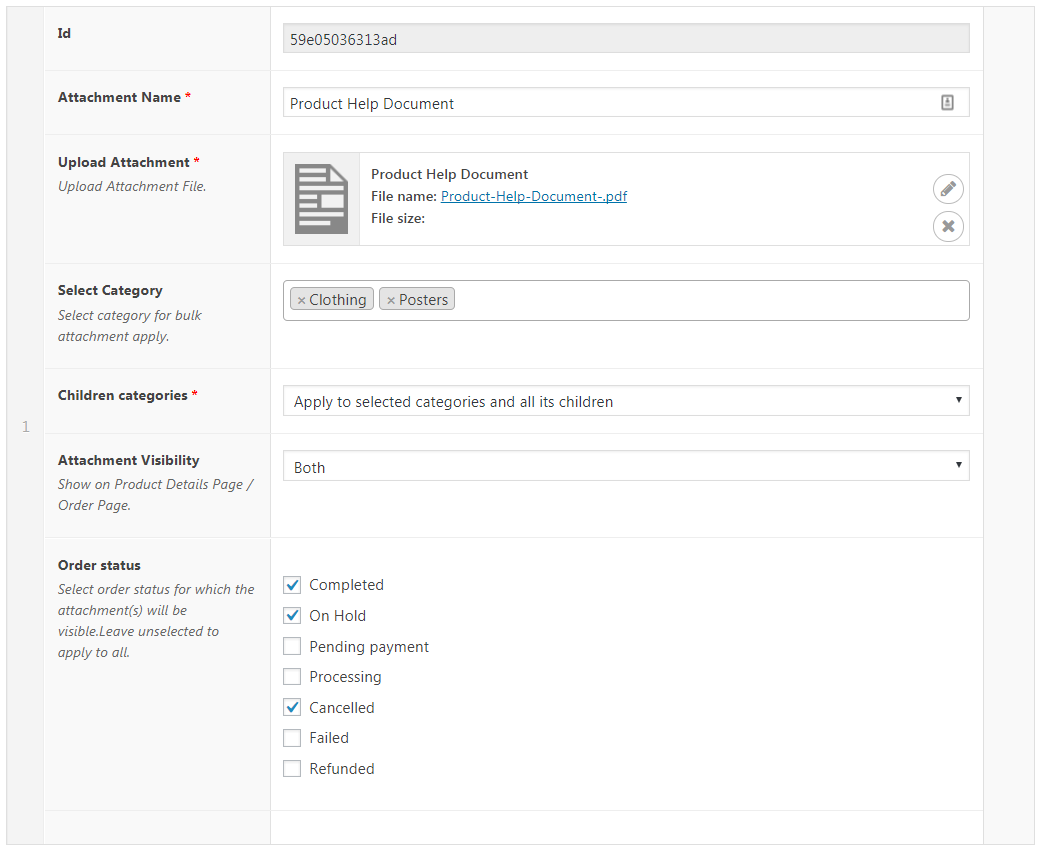This screenshot has height=853, width=1046.
Task: Remove the Clothing category tag
Action: click(x=302, y=301)
